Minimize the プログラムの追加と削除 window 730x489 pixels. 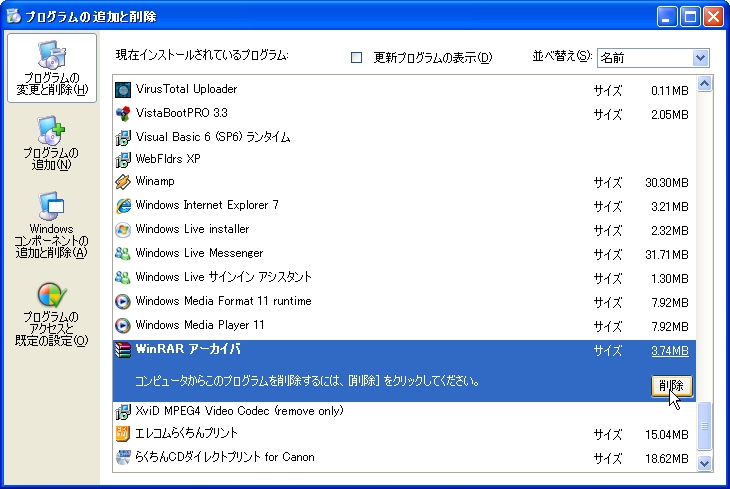pyautogui.click(x=667, y=17)
